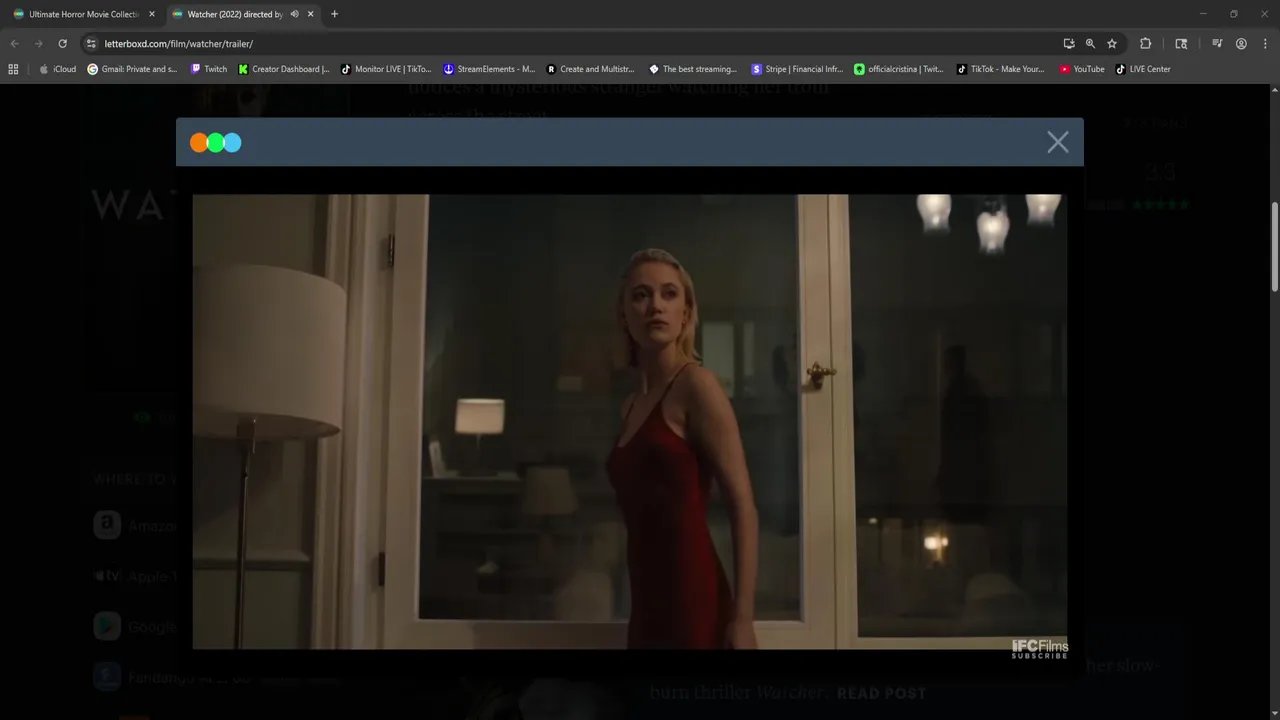
Task: Open the media controls music icon
Action: (x=1217, y=43)
